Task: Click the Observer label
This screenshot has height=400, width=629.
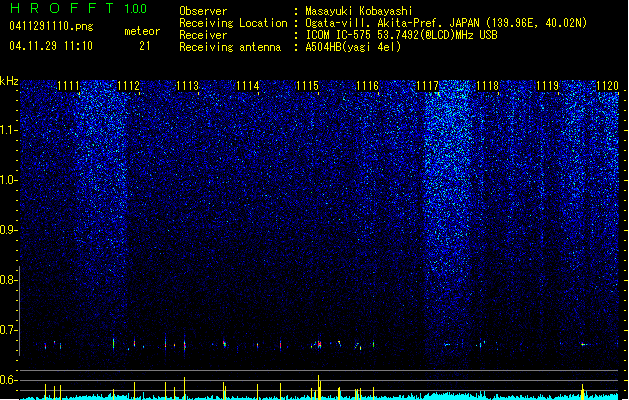Action: [x=203, y=11]
